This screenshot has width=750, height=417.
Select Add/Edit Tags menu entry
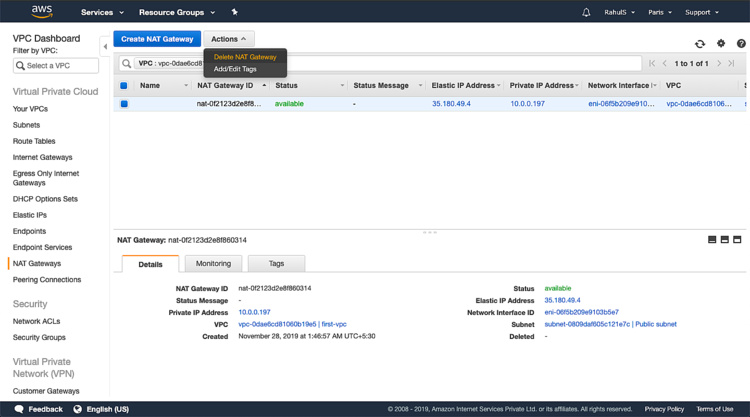coord(235,69)
